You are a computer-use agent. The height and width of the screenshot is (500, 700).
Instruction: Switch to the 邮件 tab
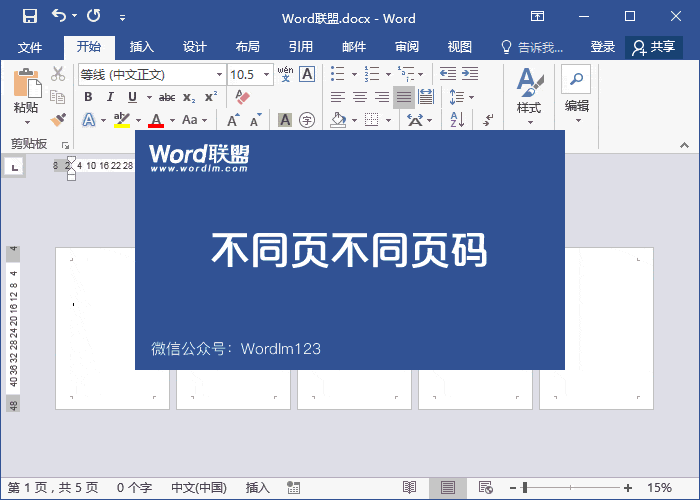coord(354,46)
